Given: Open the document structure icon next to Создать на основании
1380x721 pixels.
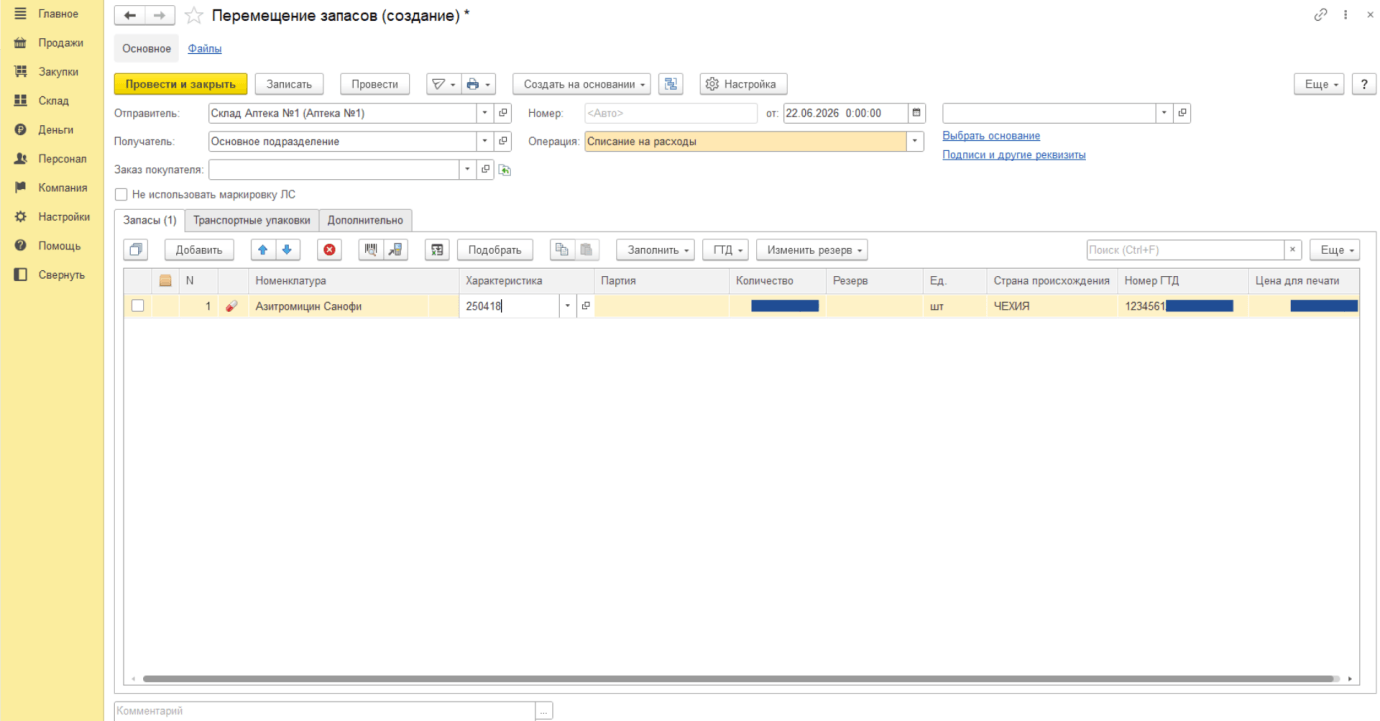Looking at the screenshot, I should pyautogui.click(x=670, y=84).
